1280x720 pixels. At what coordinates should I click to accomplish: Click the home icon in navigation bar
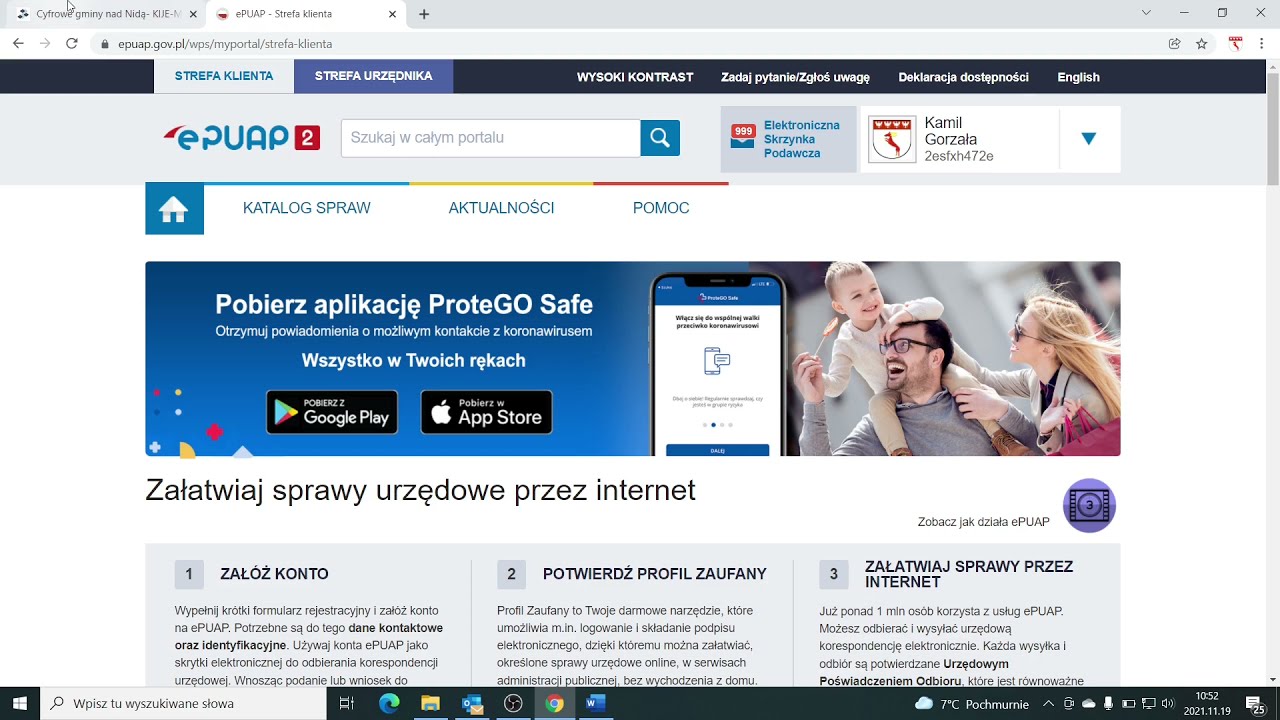pos(174,209)
